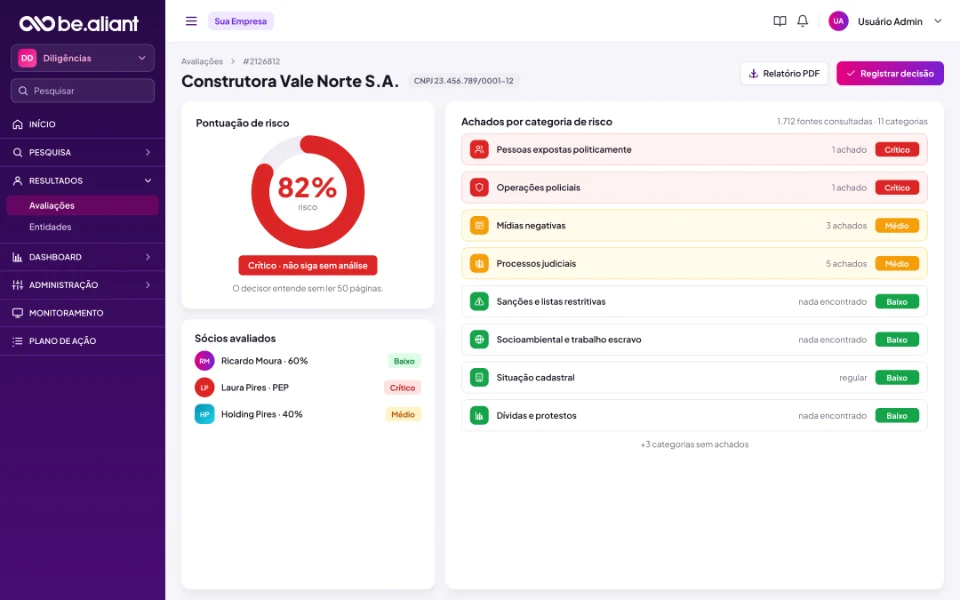This screenshot has height=600, width=960.
Task: Click the LP avatar of Laura Pires
Action: [204, 388]
